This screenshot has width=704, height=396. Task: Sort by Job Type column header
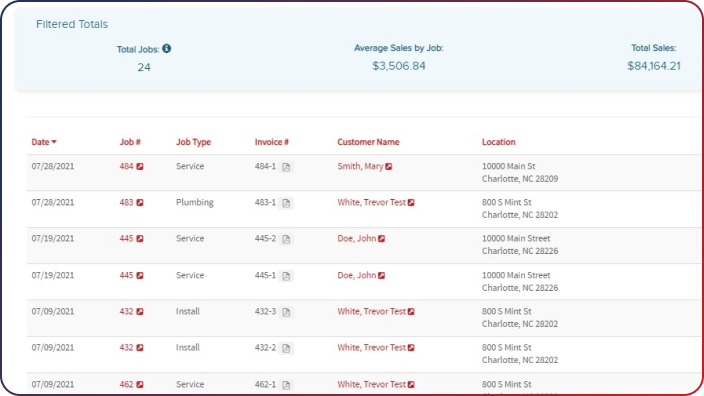coord(193,142)
